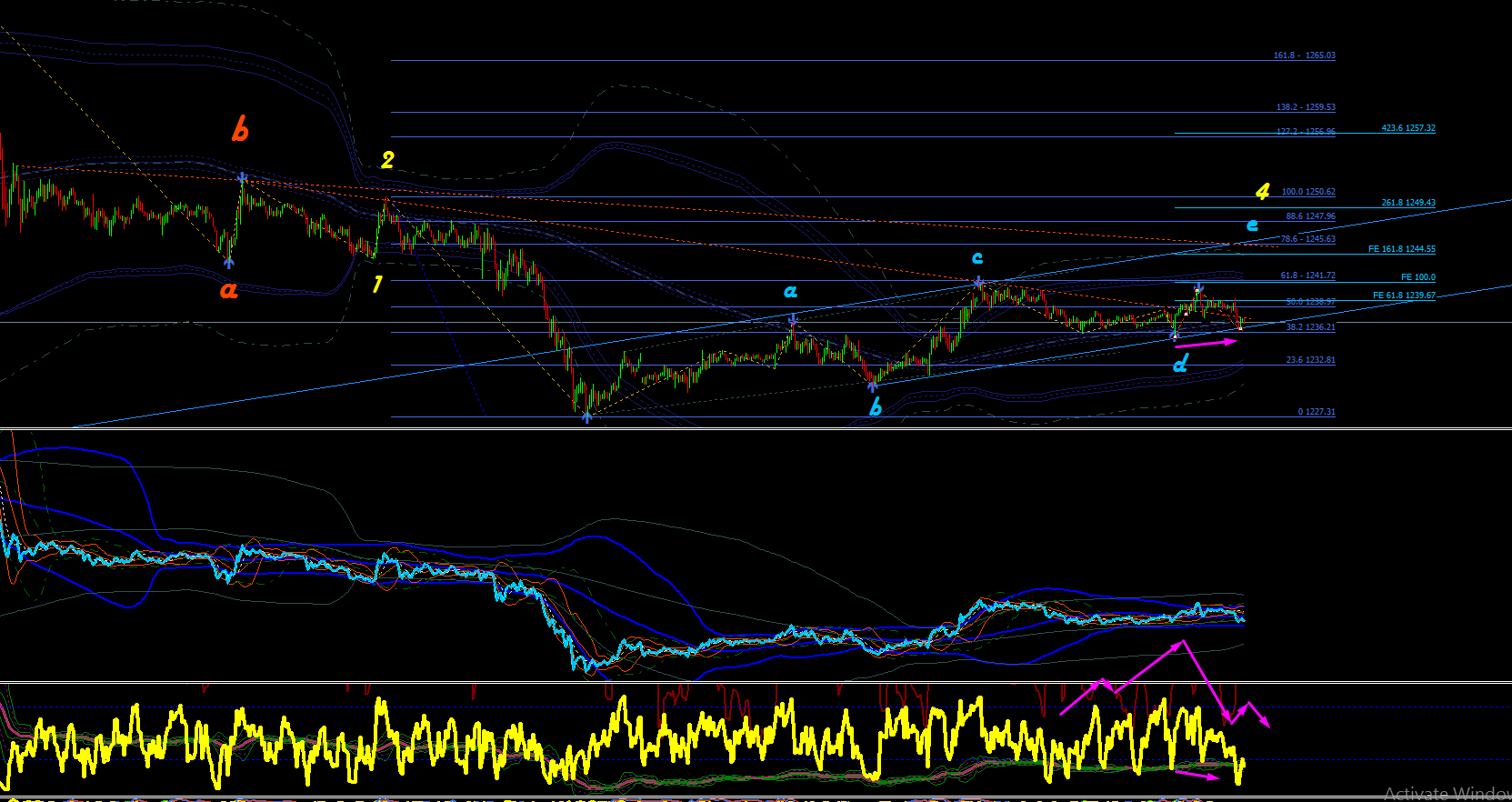Click the blue wave label "d"

coord(1180,364)
